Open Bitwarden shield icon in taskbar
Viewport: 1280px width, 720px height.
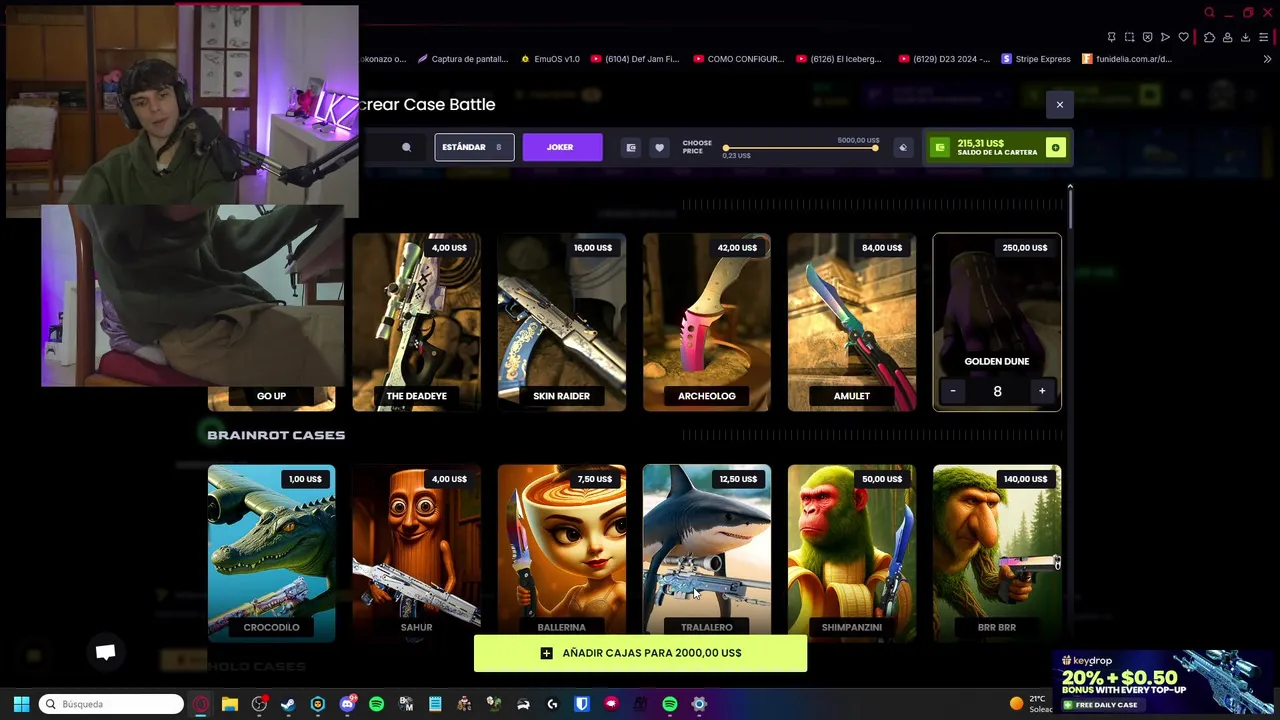(x=581, y=704)
